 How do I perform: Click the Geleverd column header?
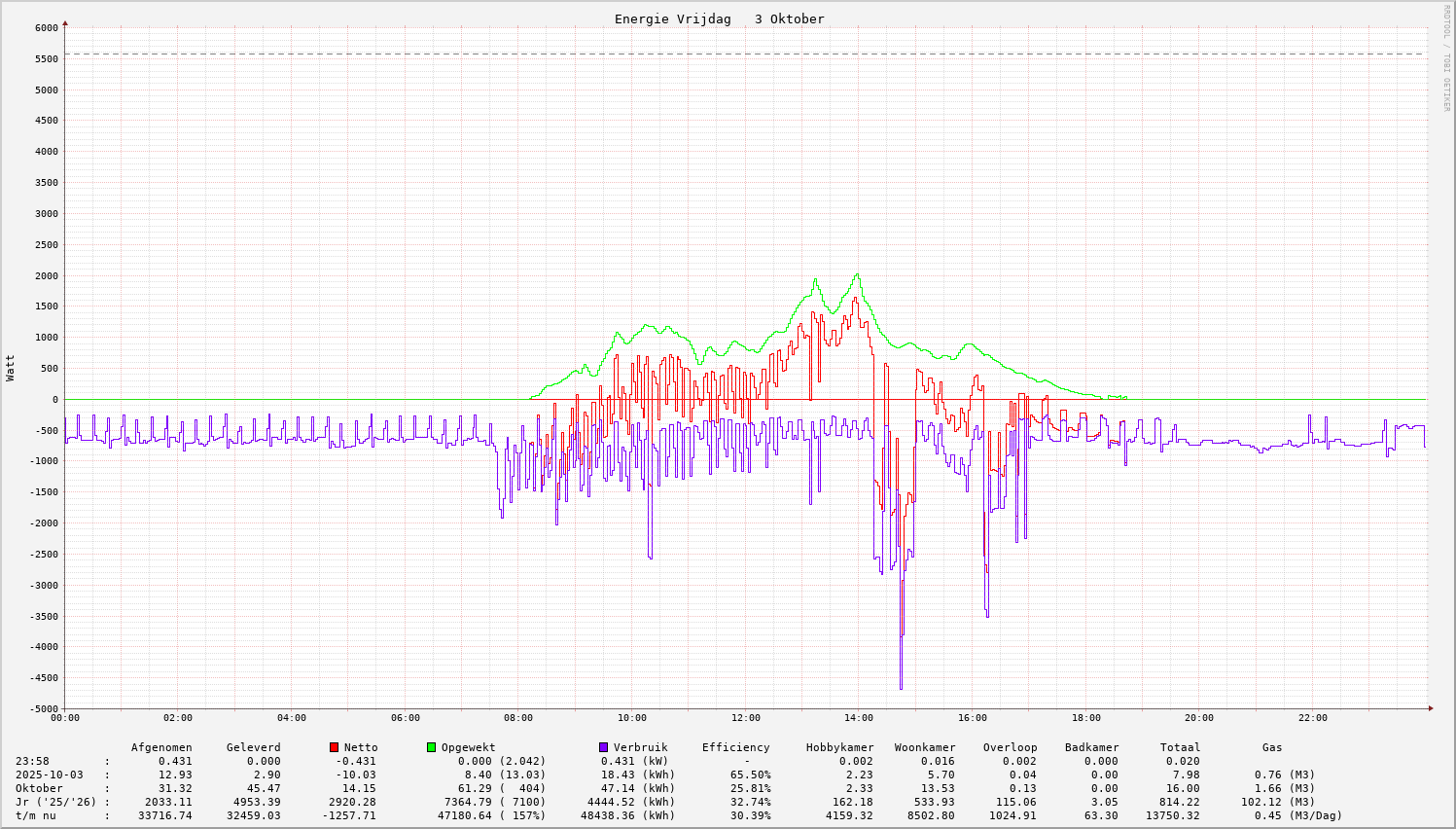253,748
